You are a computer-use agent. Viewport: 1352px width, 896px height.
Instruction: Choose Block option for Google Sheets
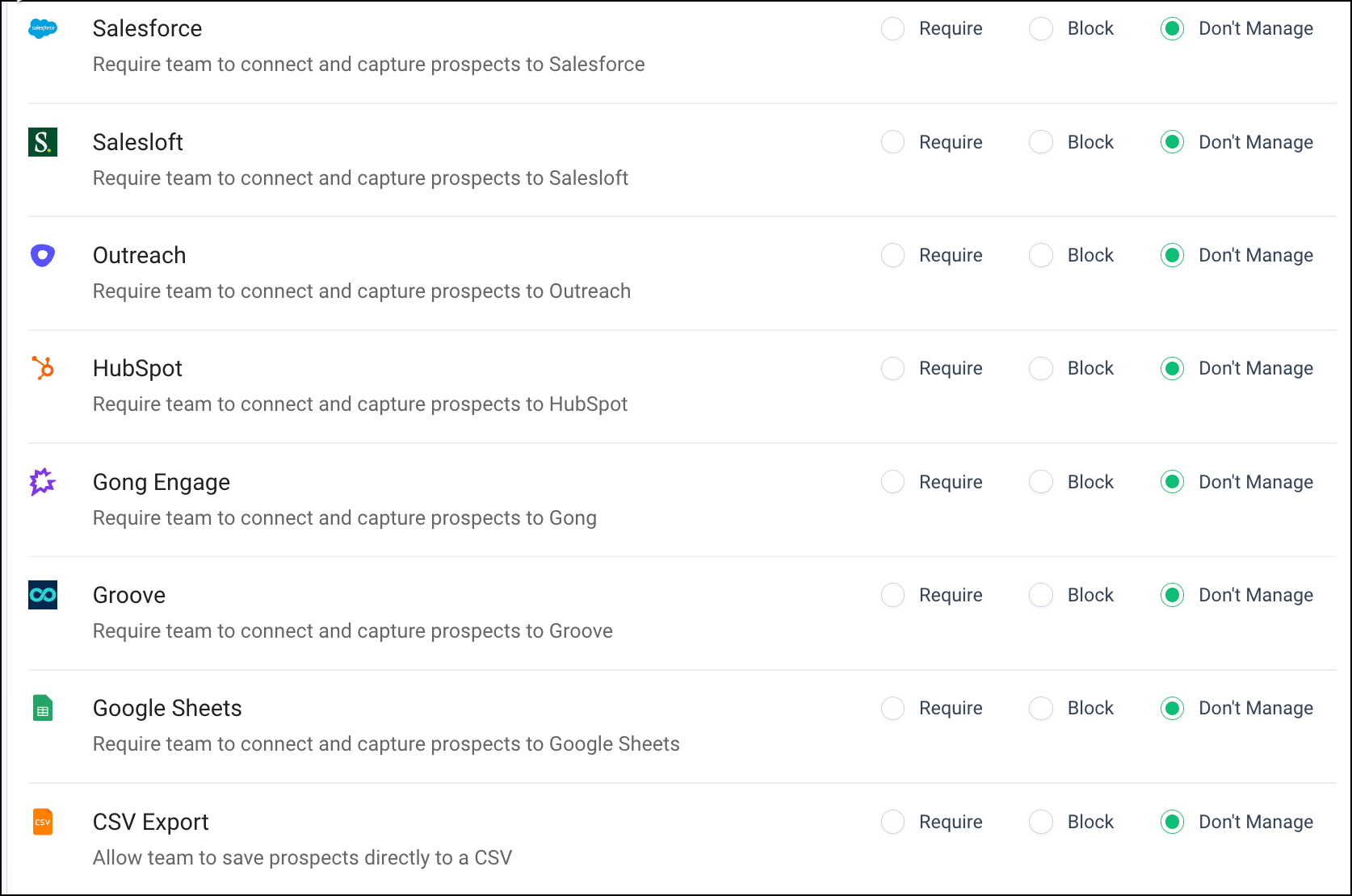click(x=1041, y=708)
